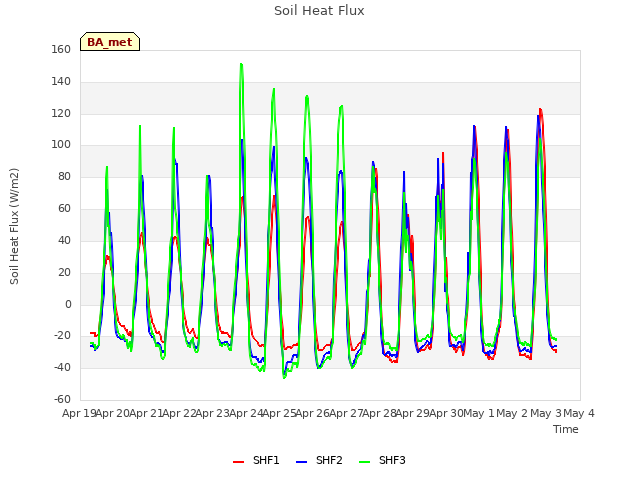
Task: Click the 140 y-axis tick label
Action: 61,81
